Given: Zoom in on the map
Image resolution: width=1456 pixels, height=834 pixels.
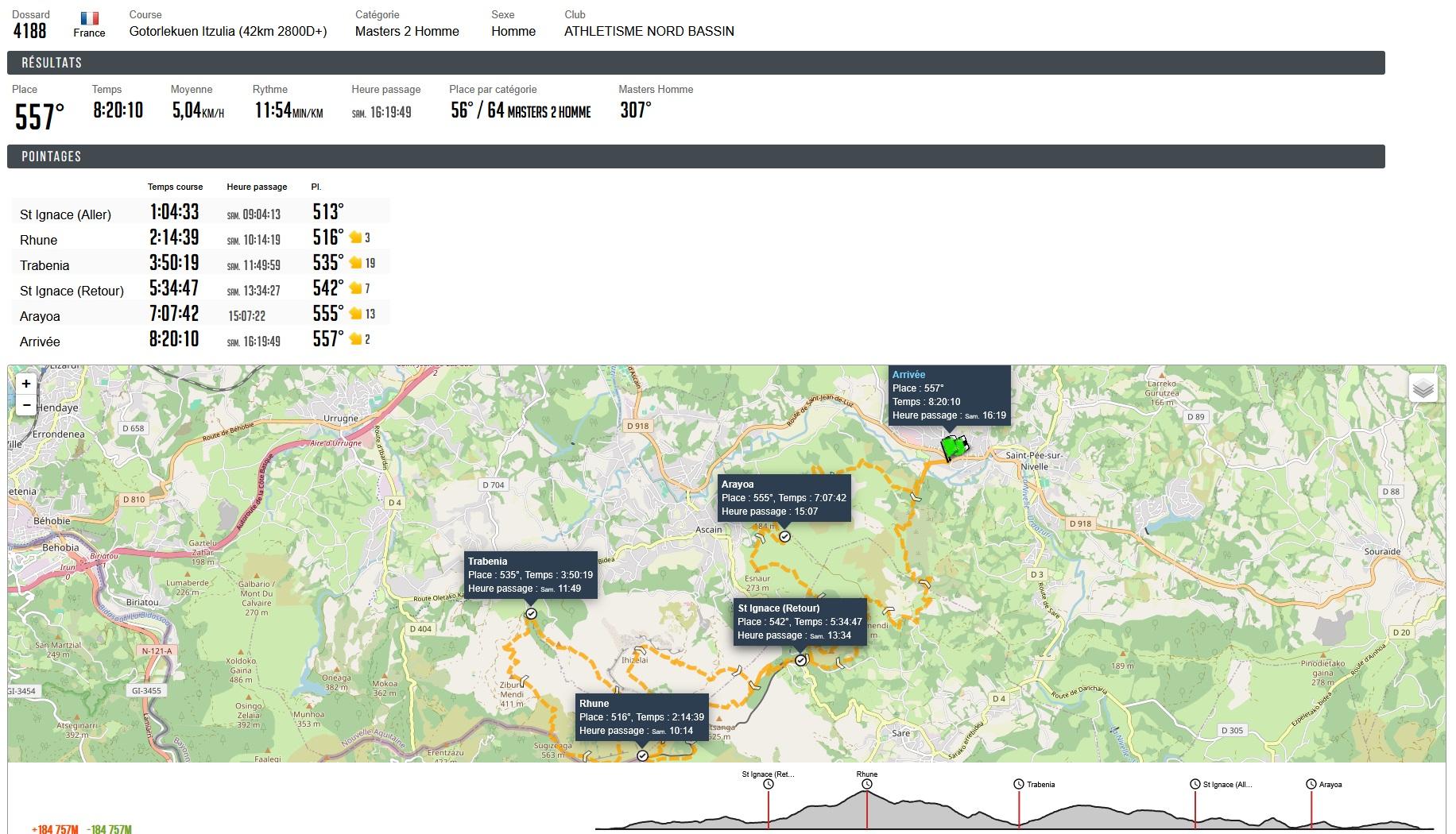Looking at the screenshot, I should pyautogui.click(x=26, y=384).
